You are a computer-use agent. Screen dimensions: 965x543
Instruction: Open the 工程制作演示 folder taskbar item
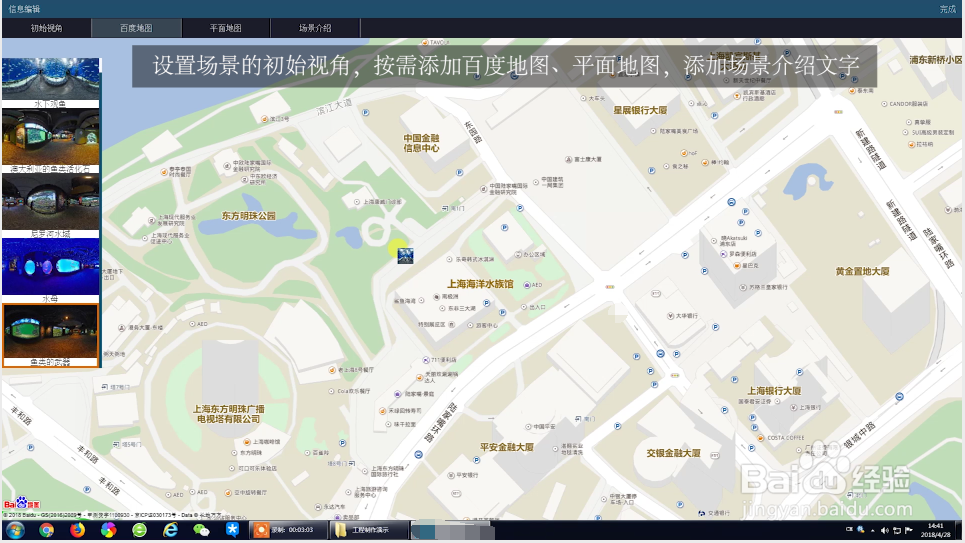tap(370, 530)
